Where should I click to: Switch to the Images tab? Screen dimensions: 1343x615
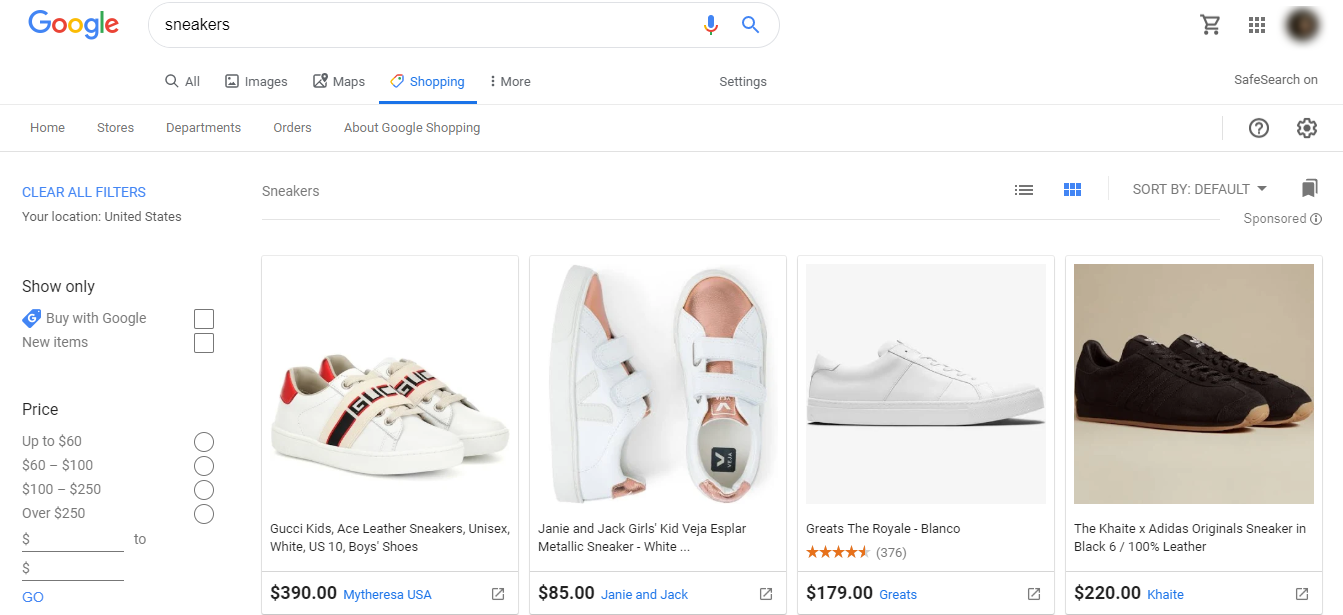(256, 82)
